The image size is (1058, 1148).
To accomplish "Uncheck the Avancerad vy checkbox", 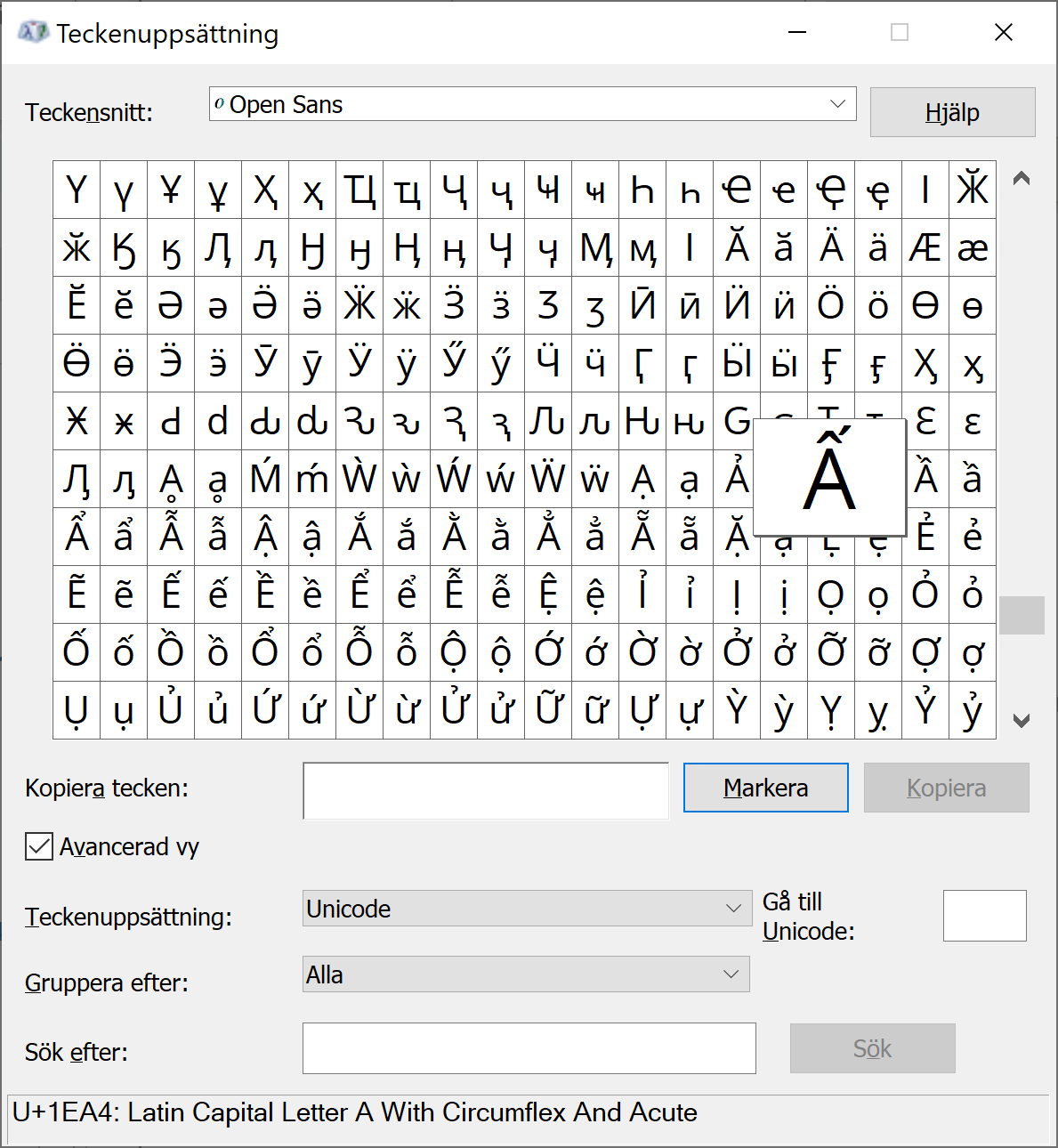I will [x=39, y=846].
